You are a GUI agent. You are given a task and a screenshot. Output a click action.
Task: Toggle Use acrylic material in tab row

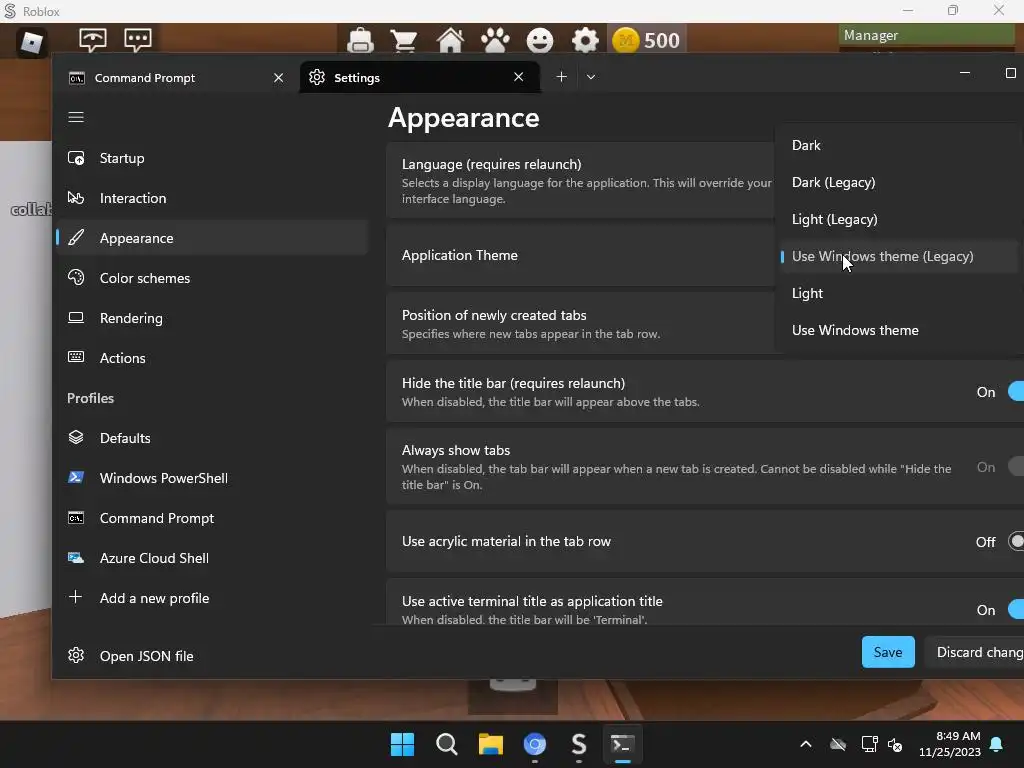(1016, 541)
